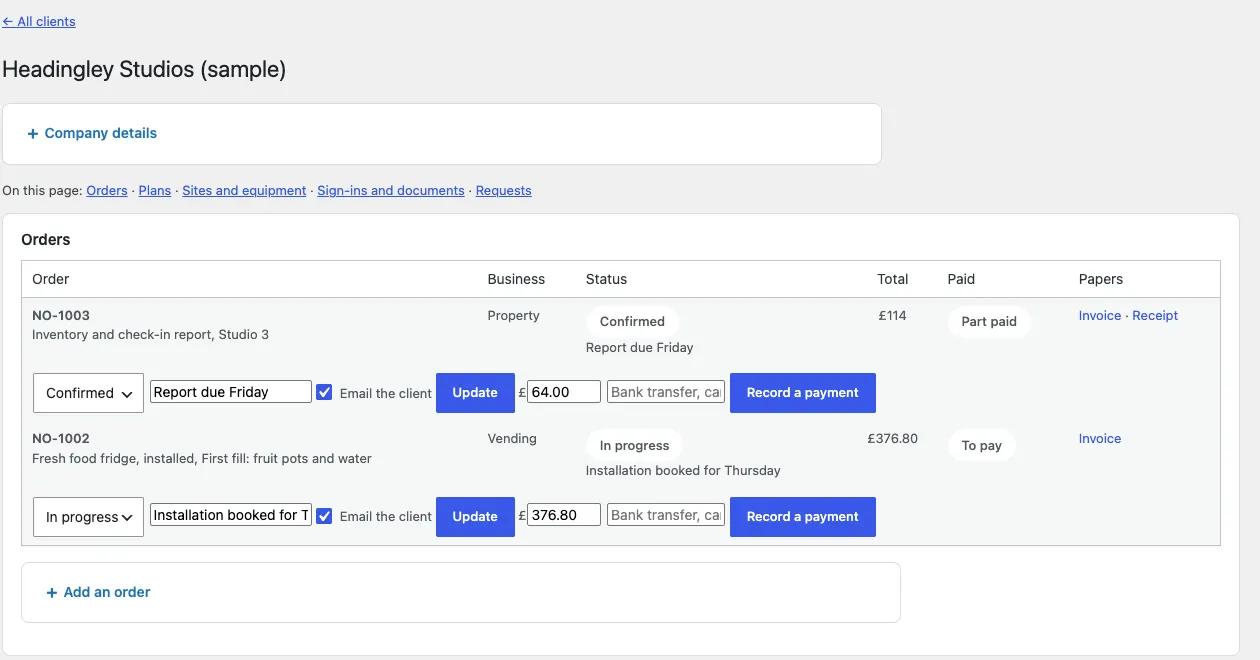1260x660 pixels.
Task: Uncheck Email the client for NO-1003
Action: point(324,392)
